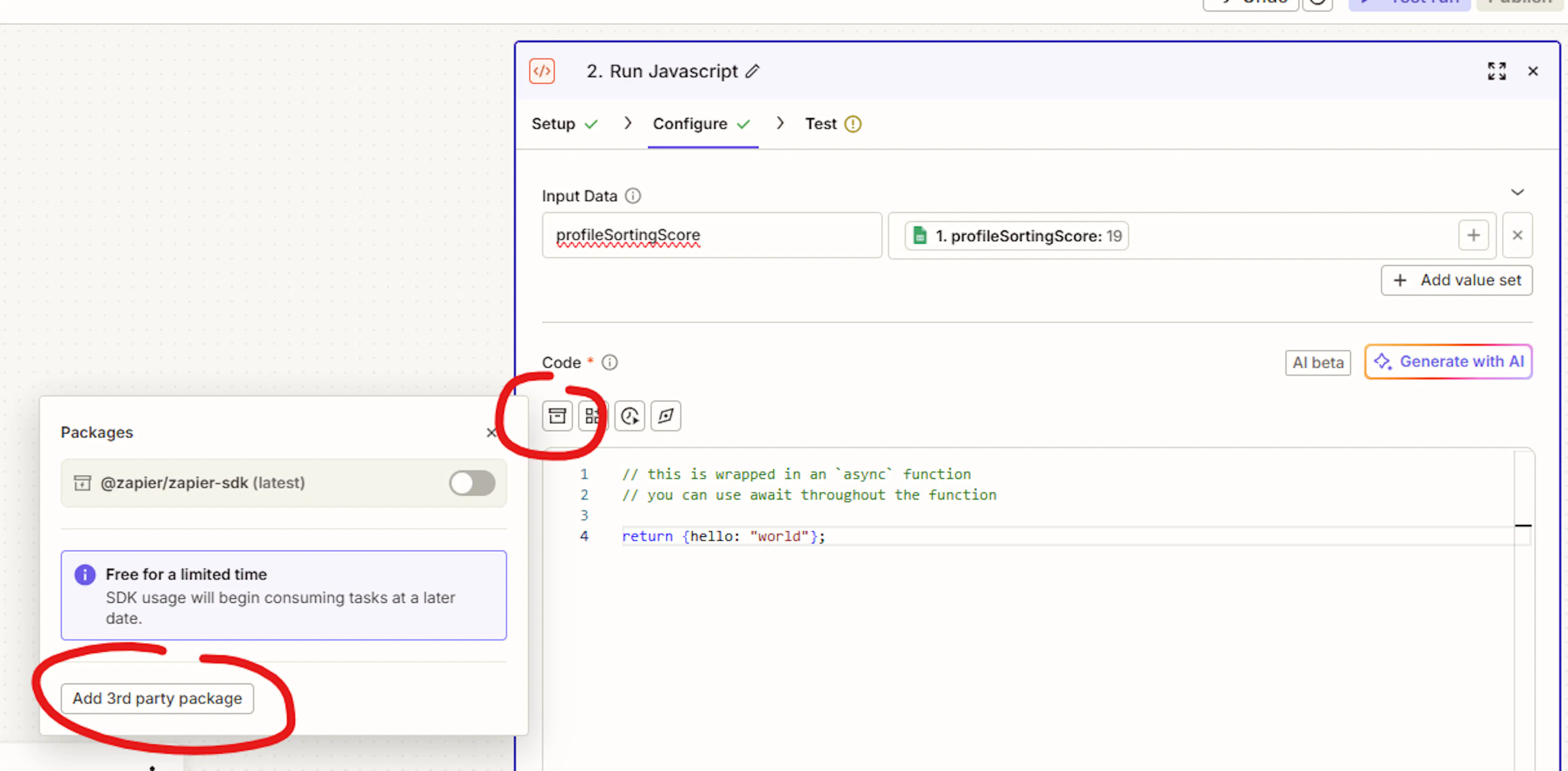
Task: Remove the profileSortingScore input row
Action: click(x=1517, y=235)
